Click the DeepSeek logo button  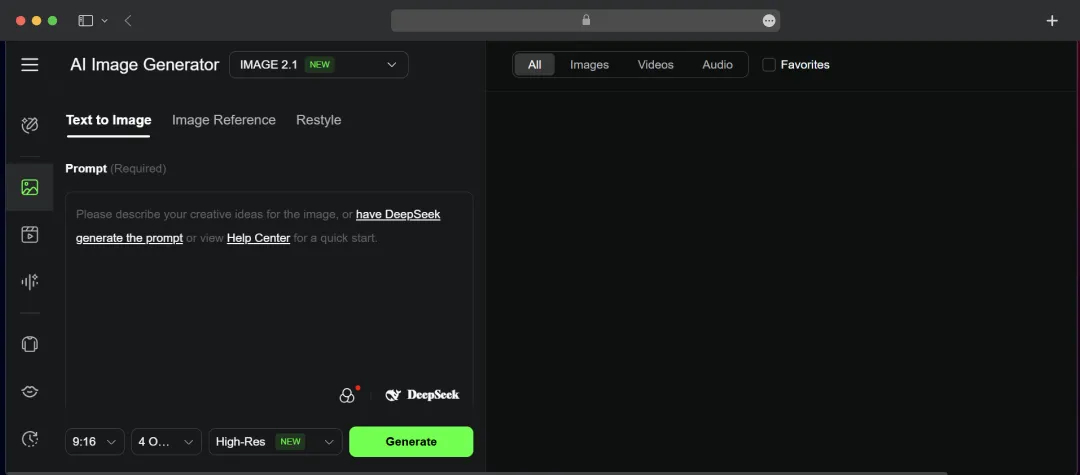[x=422, y=395]
